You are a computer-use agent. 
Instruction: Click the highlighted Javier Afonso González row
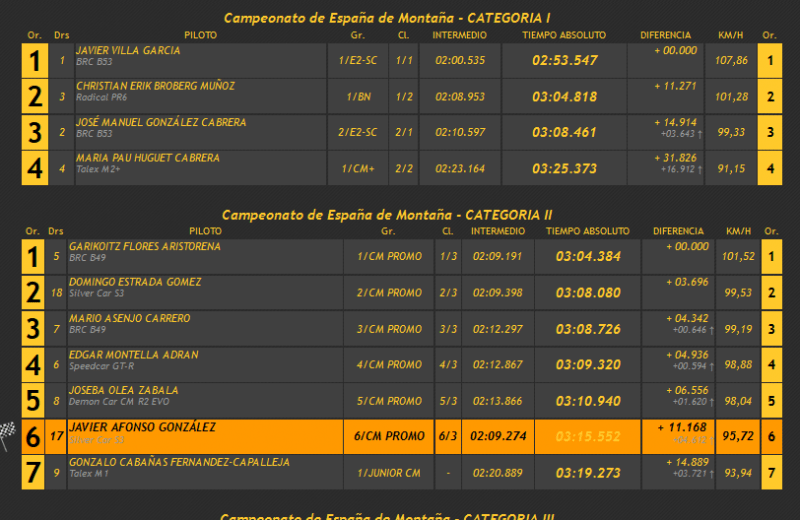[142, 427]
